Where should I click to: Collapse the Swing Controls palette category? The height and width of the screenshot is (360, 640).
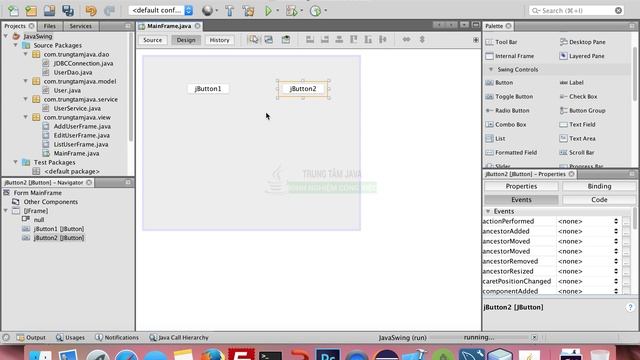tap(491, 69)
